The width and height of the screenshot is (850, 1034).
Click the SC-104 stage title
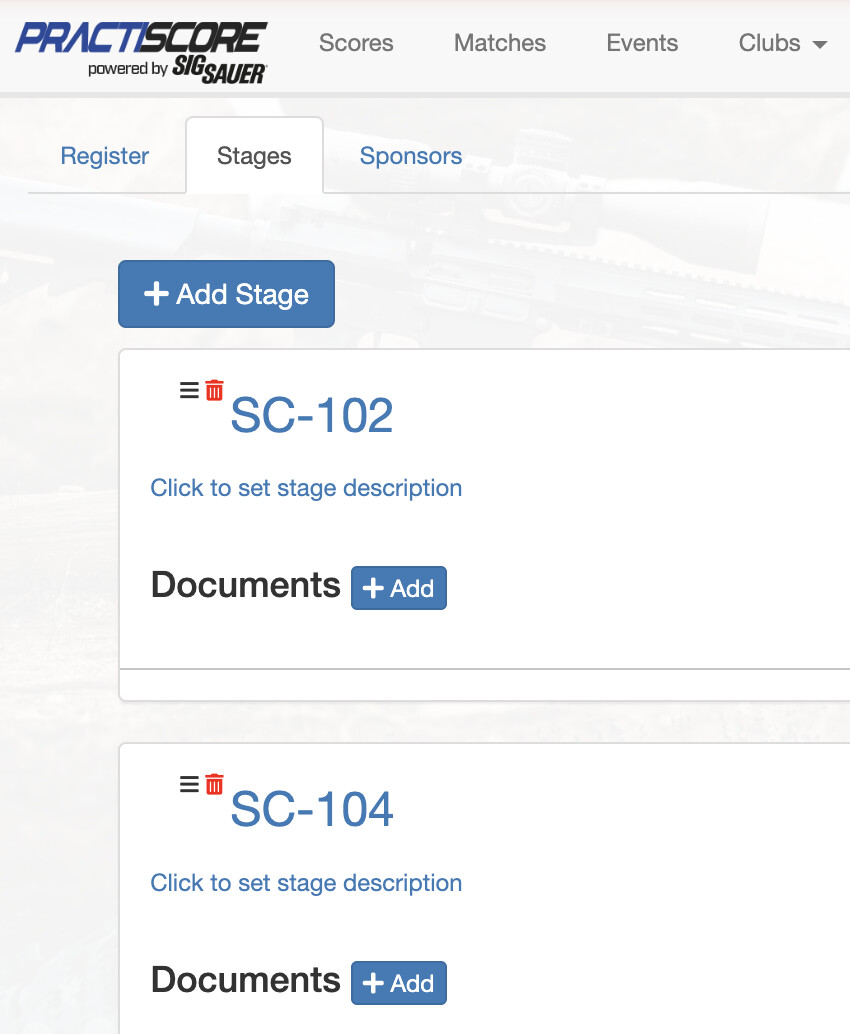coord(312,809)
